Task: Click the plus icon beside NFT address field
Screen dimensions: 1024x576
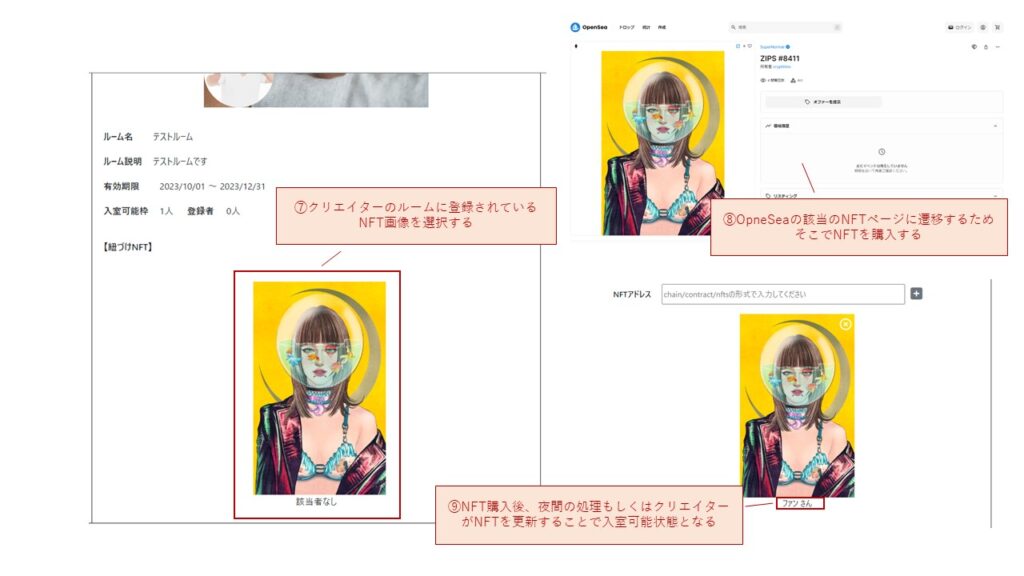Action: [916, 294]
